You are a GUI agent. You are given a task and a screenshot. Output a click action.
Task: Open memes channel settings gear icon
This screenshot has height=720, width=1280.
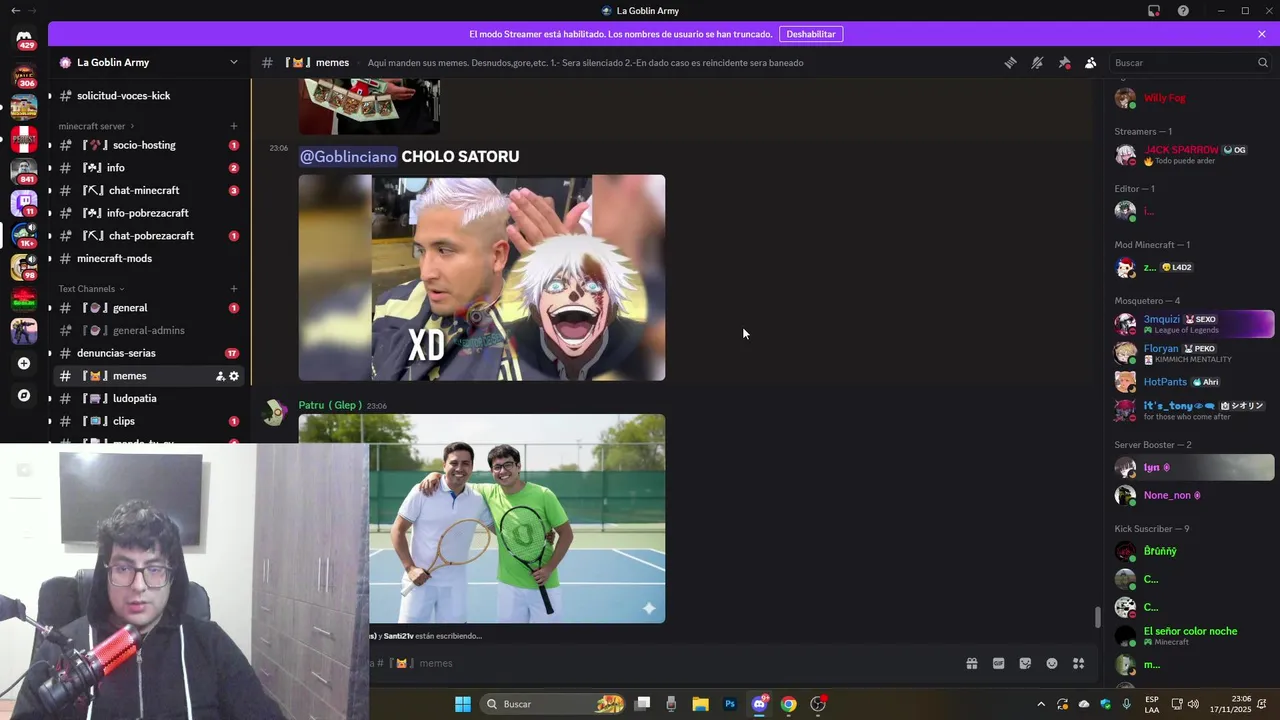[234, 376]
